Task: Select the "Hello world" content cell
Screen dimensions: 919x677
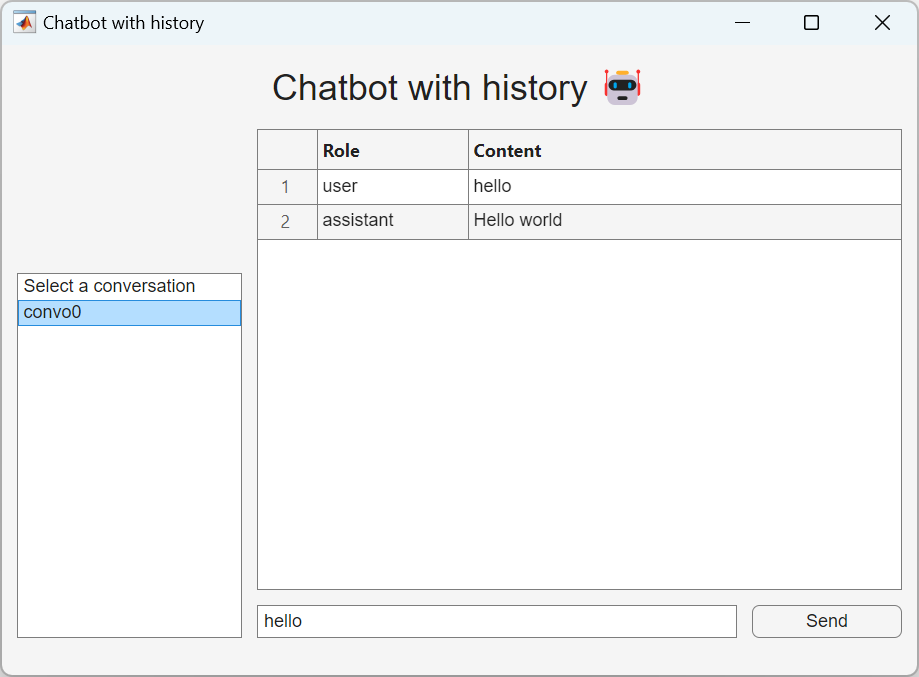Action: (684, 221)
